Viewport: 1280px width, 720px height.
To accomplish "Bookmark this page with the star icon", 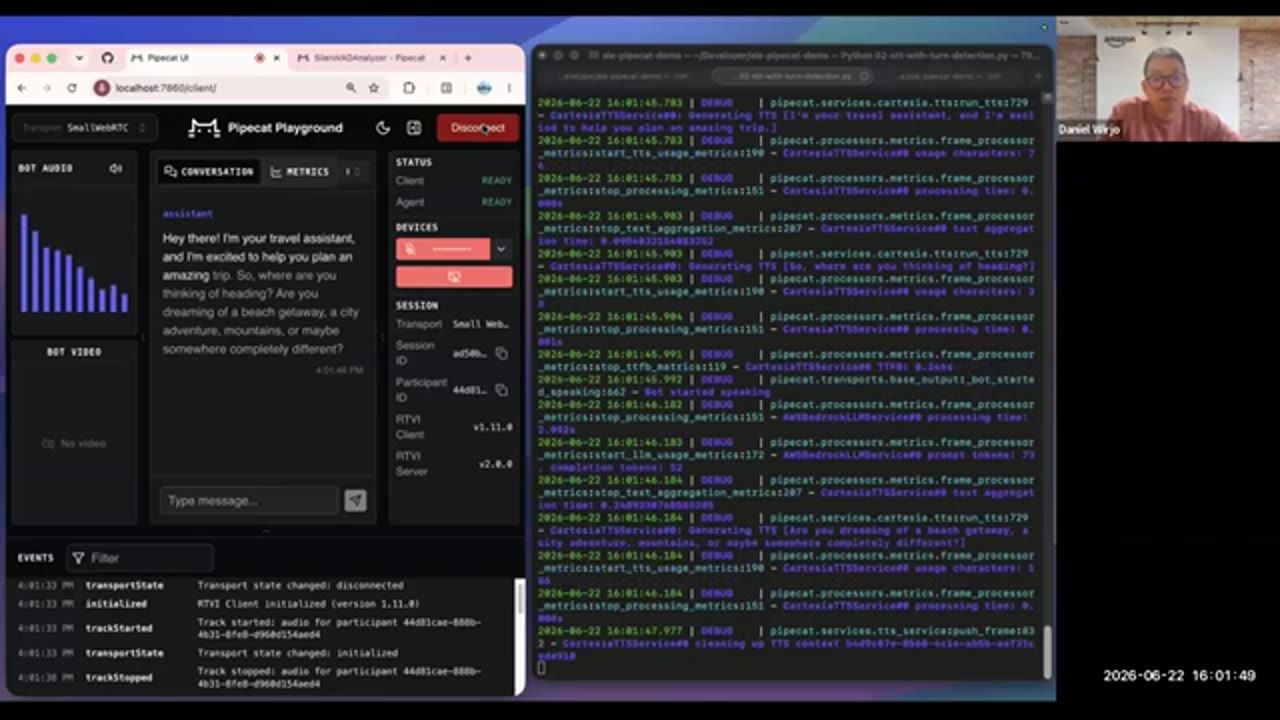I will click(374, 88).
